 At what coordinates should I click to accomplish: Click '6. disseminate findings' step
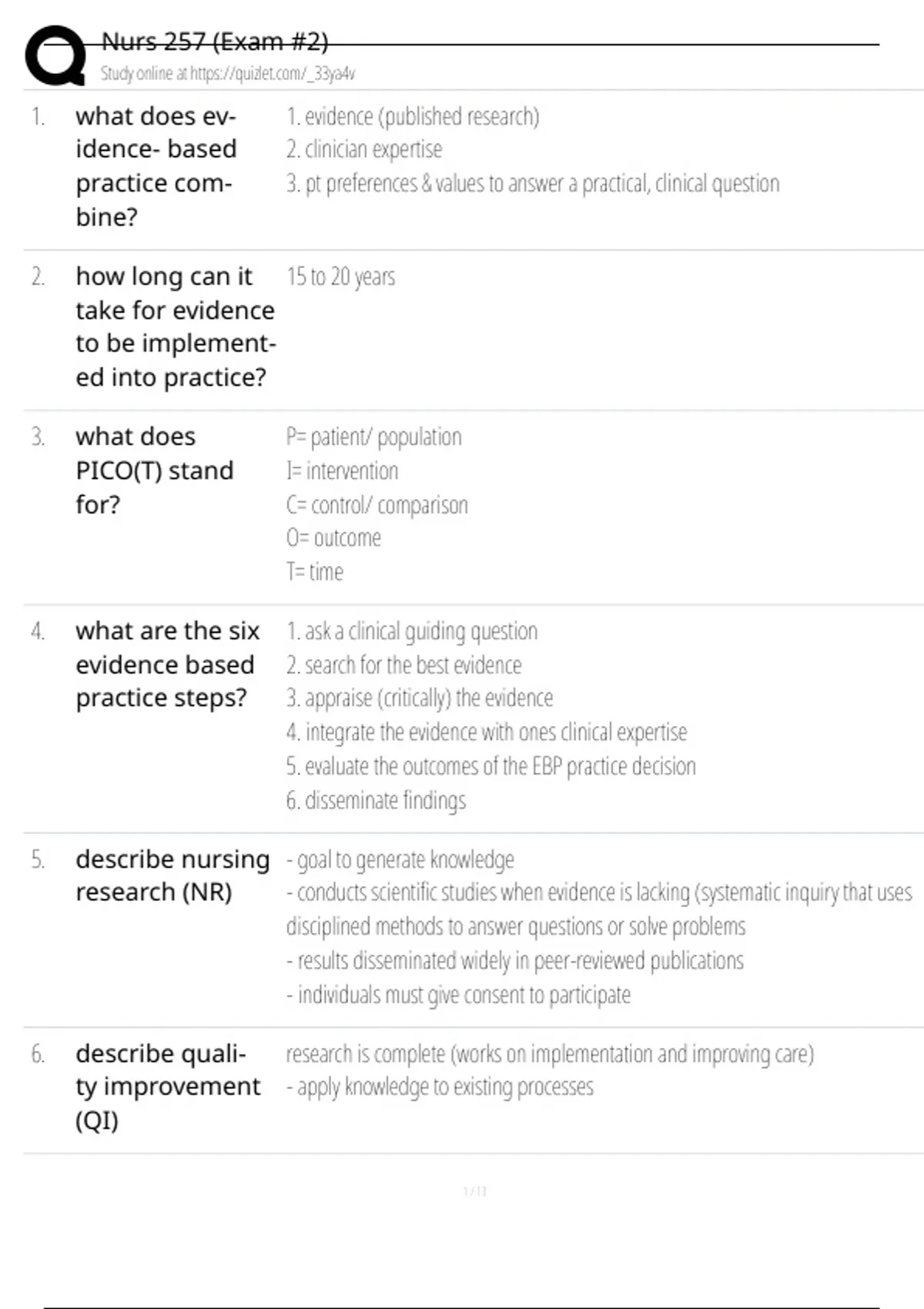[376, 800]
